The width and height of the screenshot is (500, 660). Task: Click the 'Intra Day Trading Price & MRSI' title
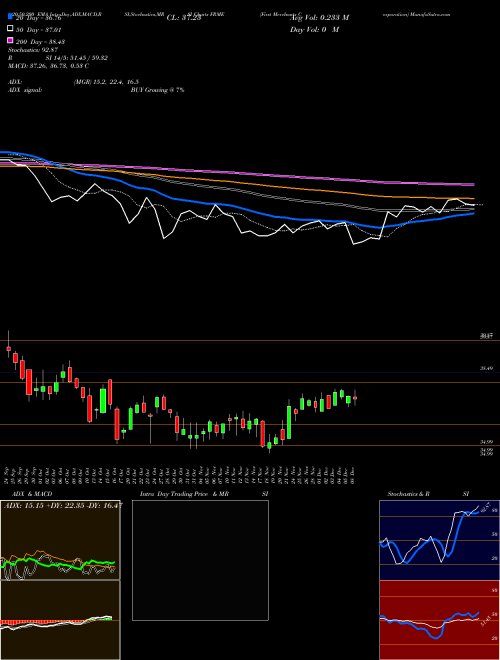click(x=204, y=494)
